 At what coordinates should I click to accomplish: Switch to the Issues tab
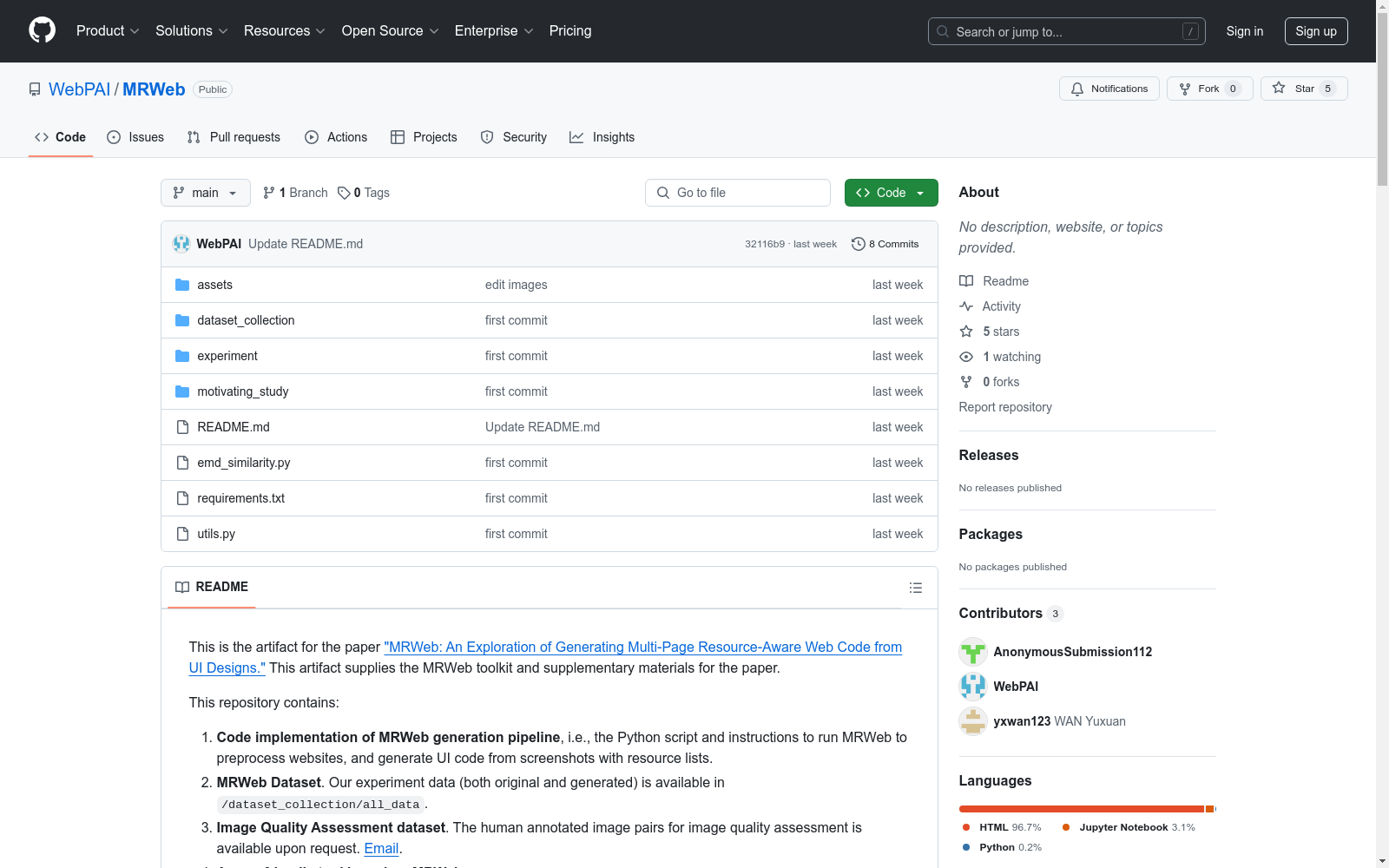tap(135, 137)
